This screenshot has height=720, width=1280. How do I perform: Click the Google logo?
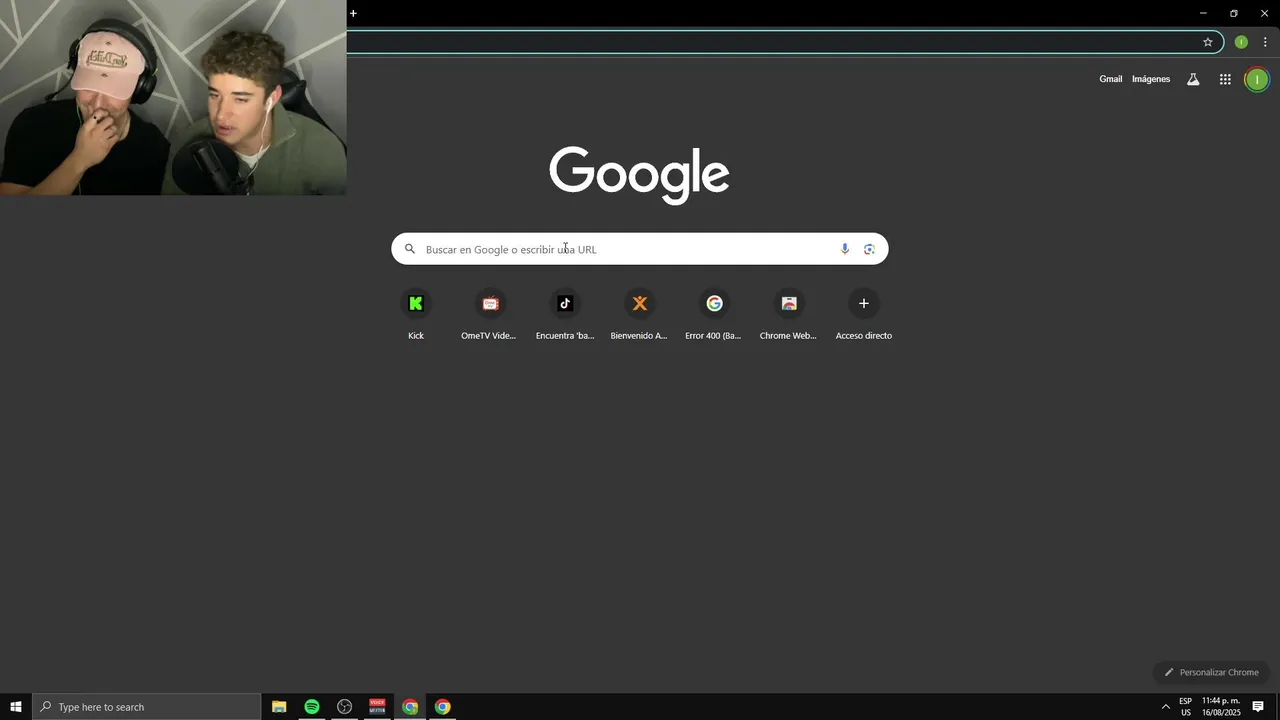tap(639, 175)
